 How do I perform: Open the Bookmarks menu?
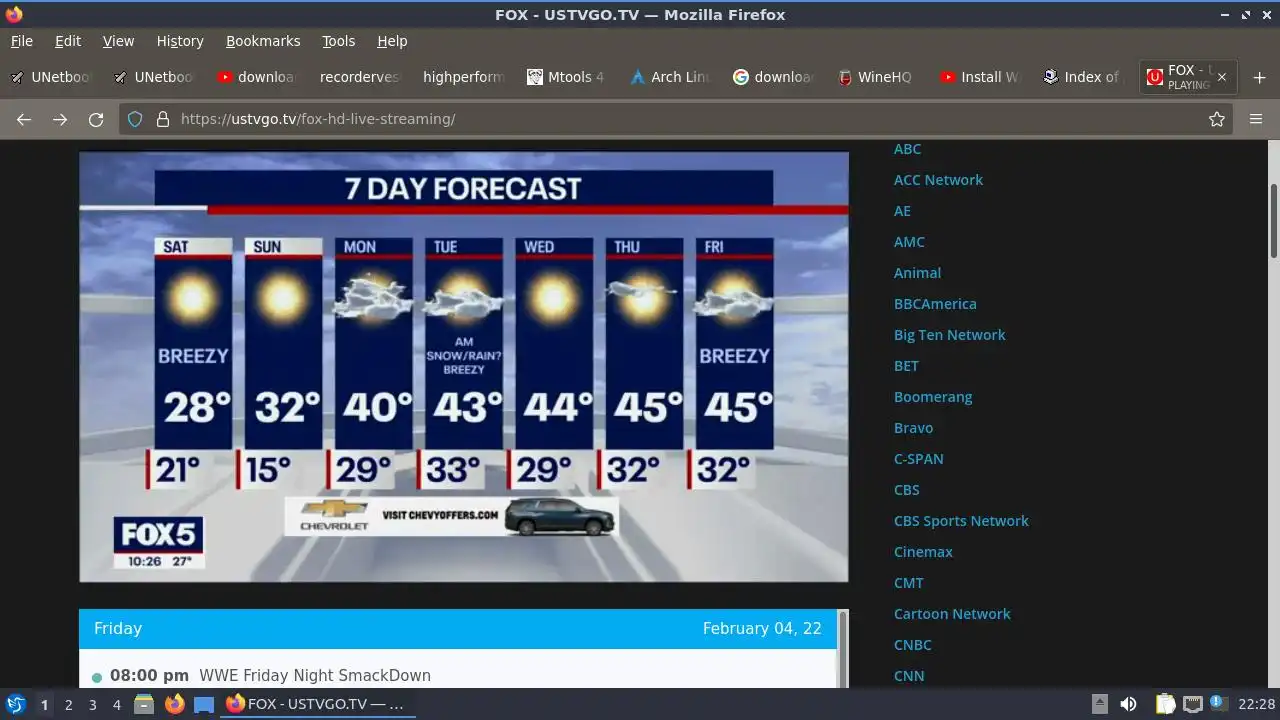click(x=263, y=41)
